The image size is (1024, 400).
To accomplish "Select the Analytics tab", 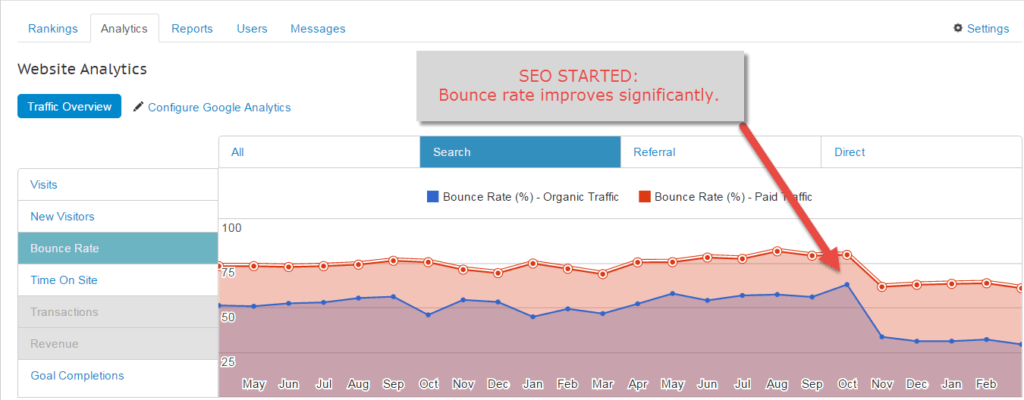I will (124, 29).
